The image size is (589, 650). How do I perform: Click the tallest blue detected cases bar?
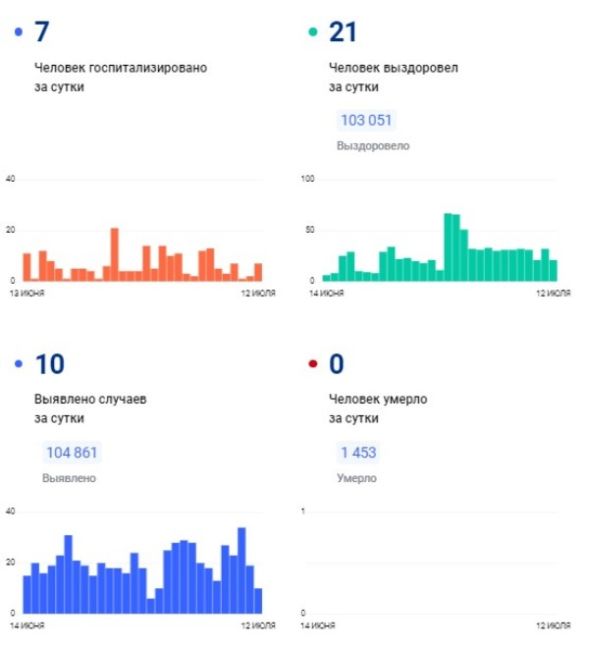(242, 570)
